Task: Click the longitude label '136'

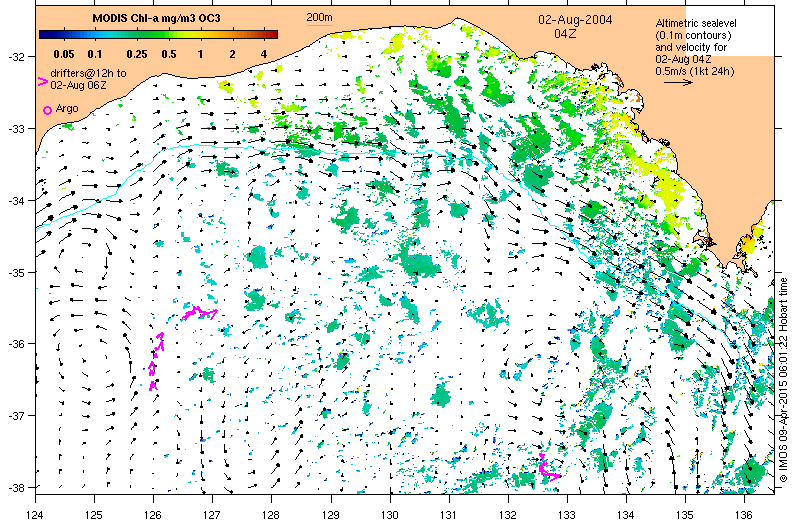Action: [x=744, y=514]
